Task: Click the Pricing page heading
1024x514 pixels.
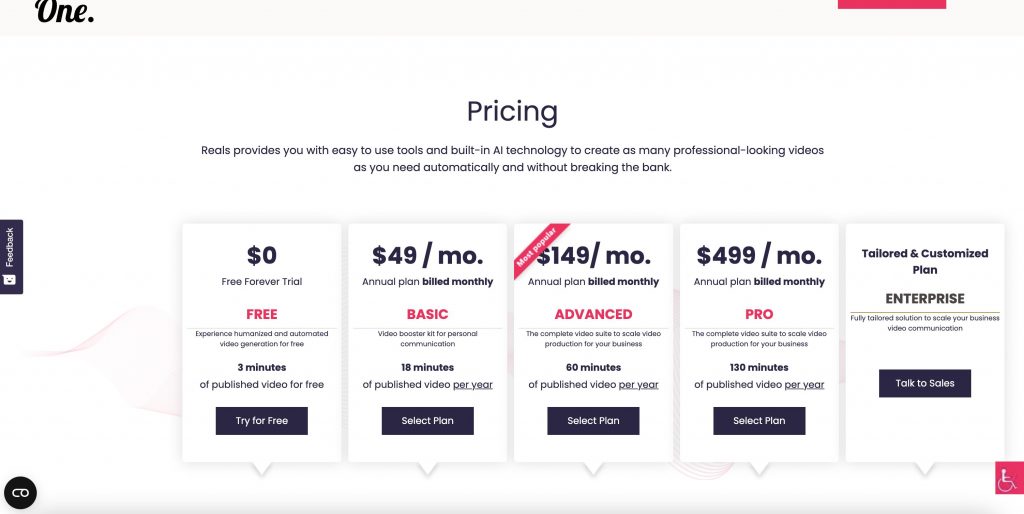Action: pos(512,111)
